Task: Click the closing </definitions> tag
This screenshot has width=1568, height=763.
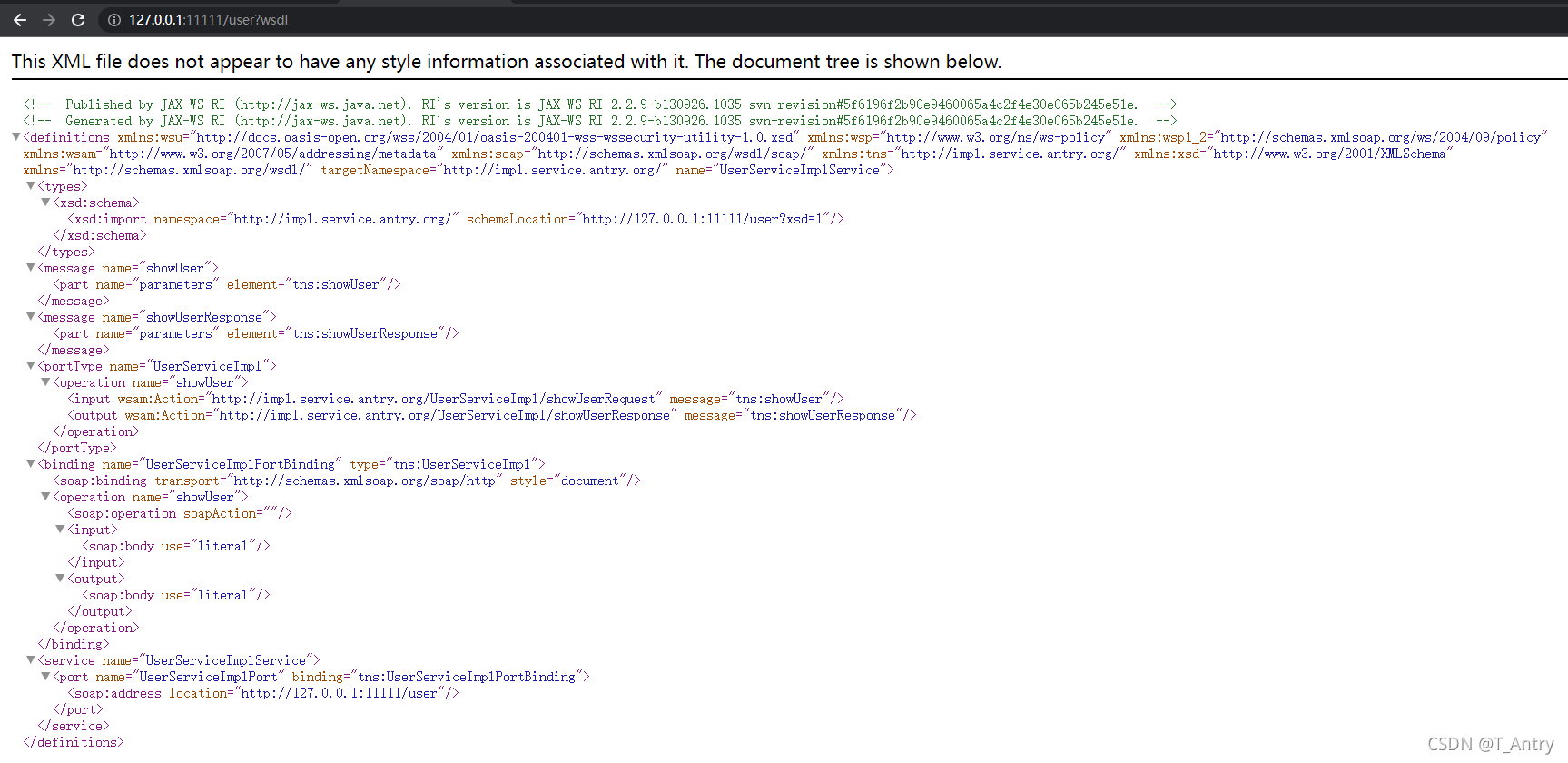Action: (74, 742)
